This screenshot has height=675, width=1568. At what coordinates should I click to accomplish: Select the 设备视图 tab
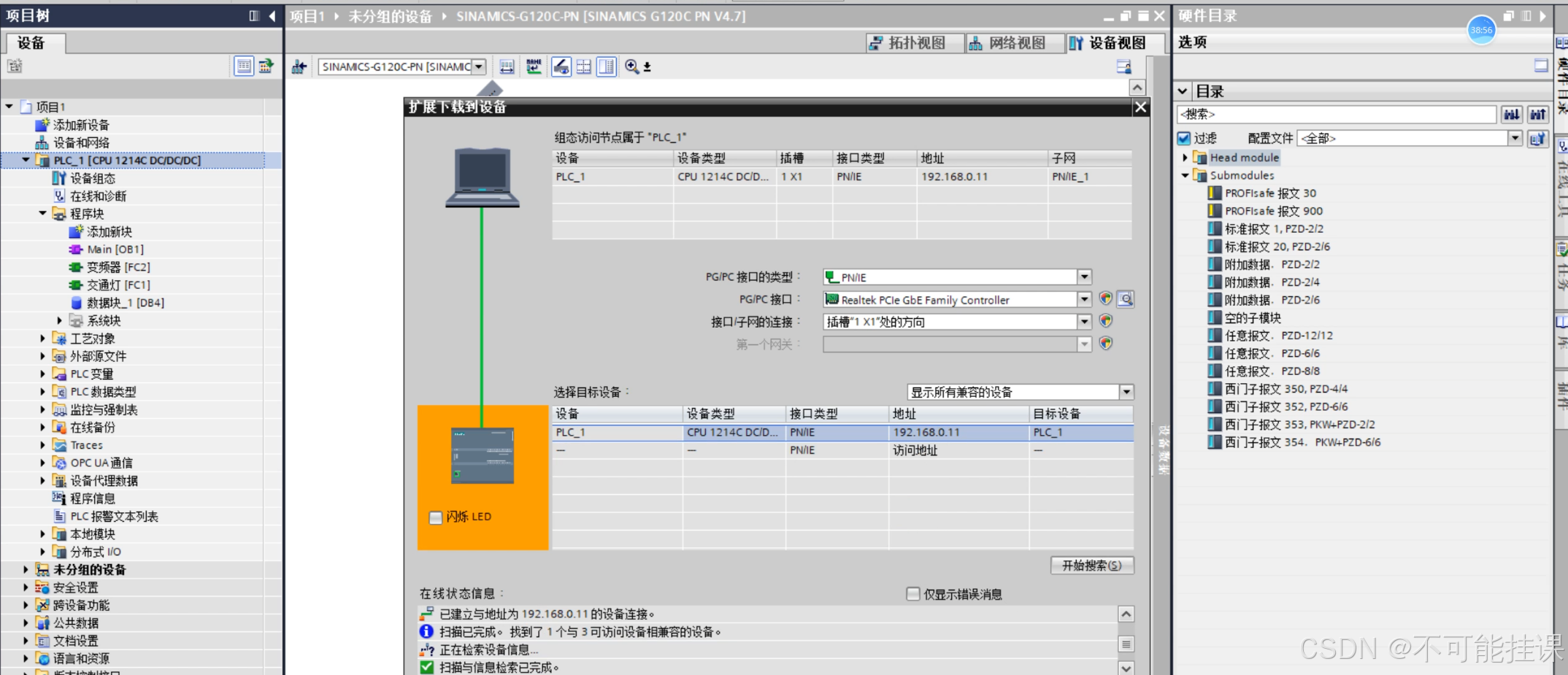tap(1115, 43)
